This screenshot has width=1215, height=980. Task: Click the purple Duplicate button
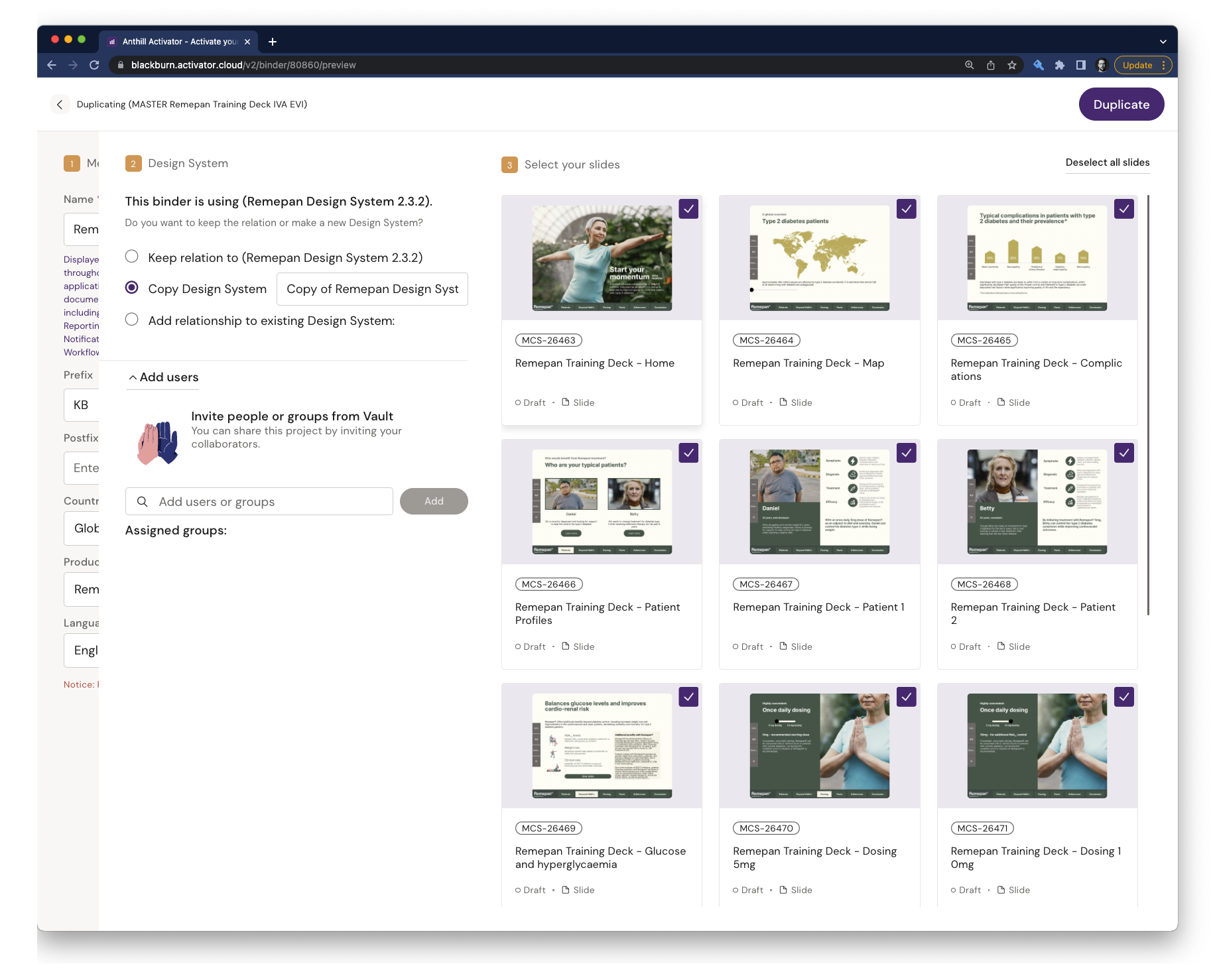tap(1121, 105)
